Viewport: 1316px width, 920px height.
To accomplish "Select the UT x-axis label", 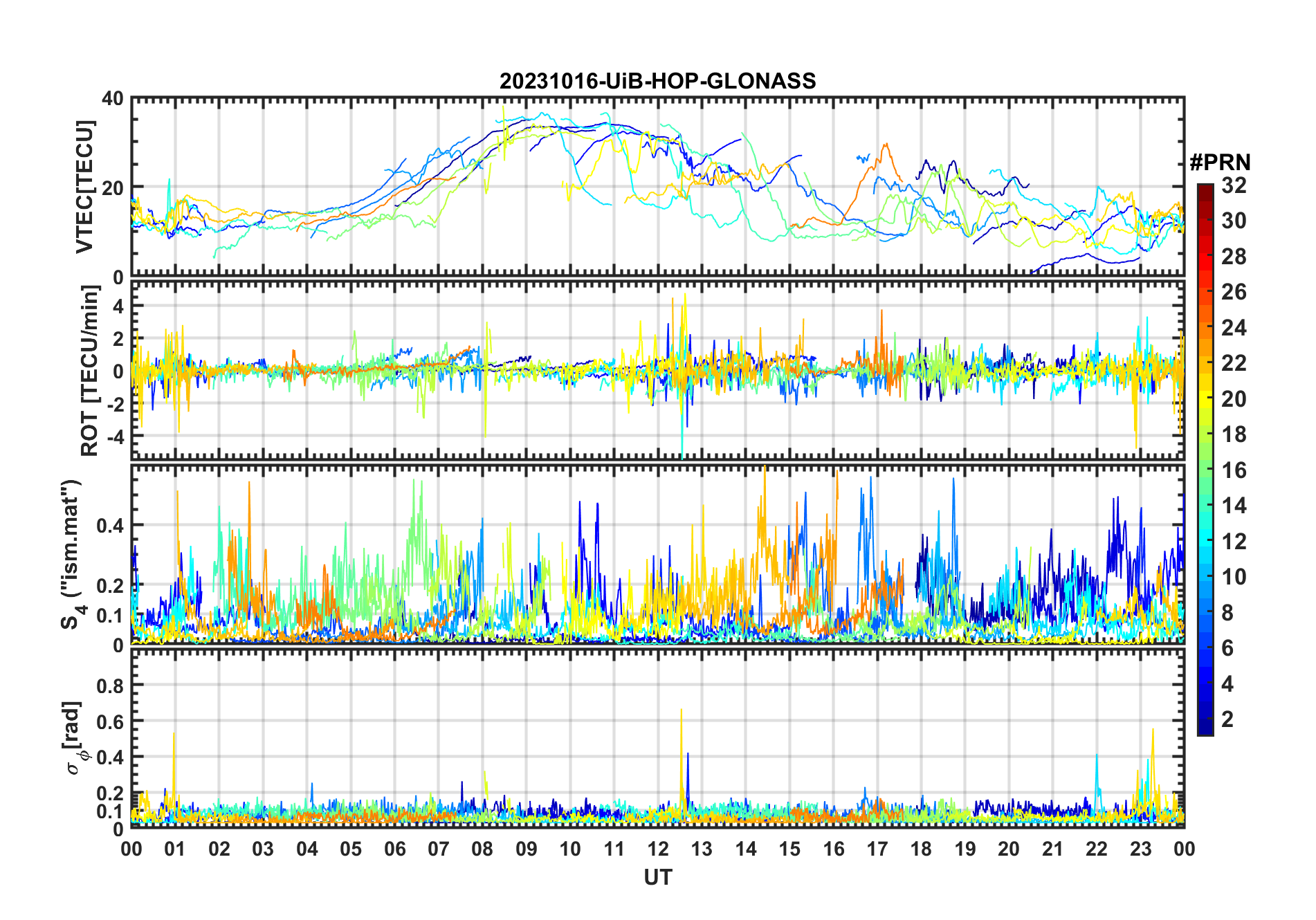I will (x=658, y=877).
